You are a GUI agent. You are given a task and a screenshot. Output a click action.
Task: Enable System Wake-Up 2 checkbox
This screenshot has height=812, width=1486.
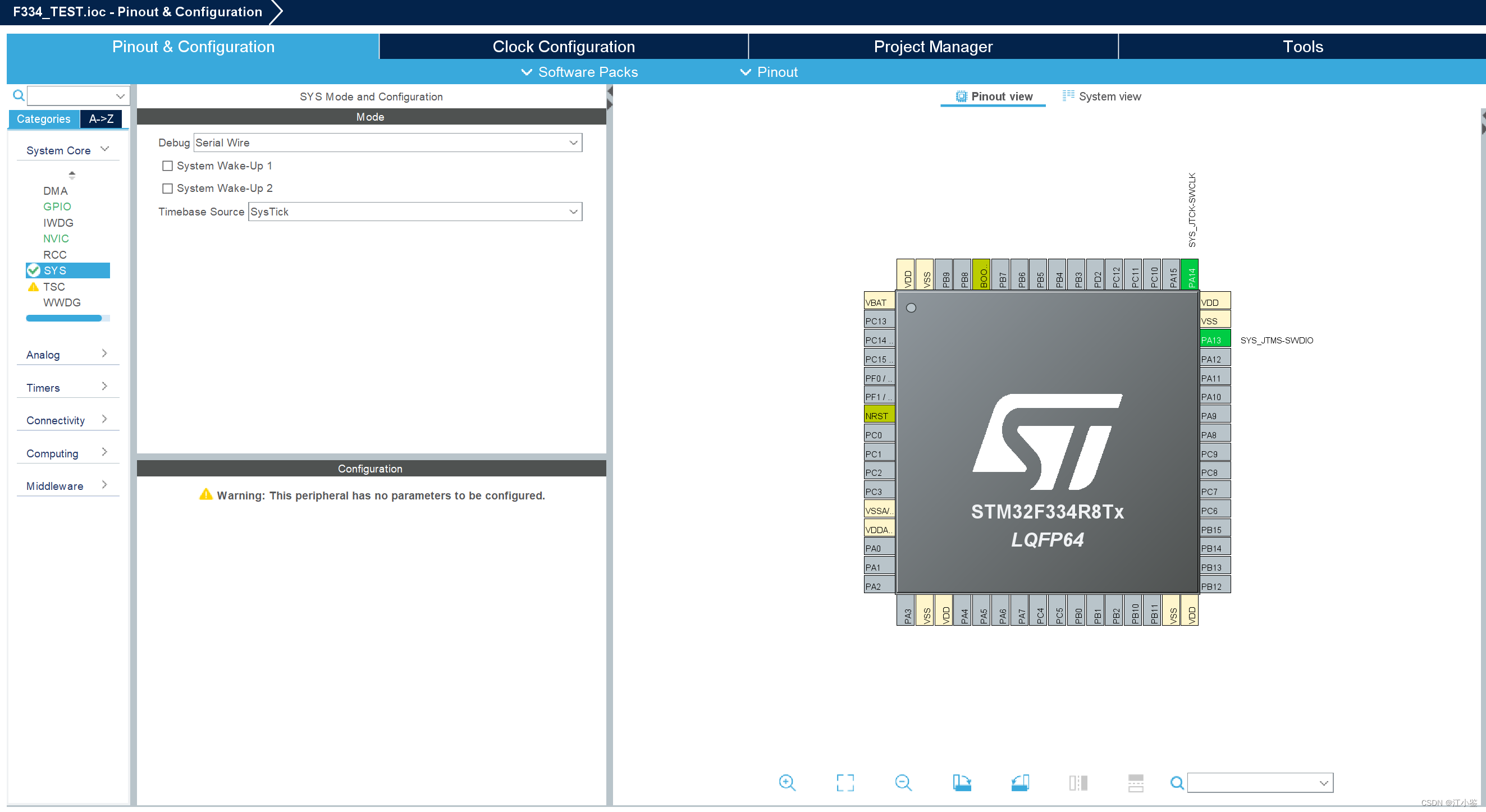tap(165, 188)
